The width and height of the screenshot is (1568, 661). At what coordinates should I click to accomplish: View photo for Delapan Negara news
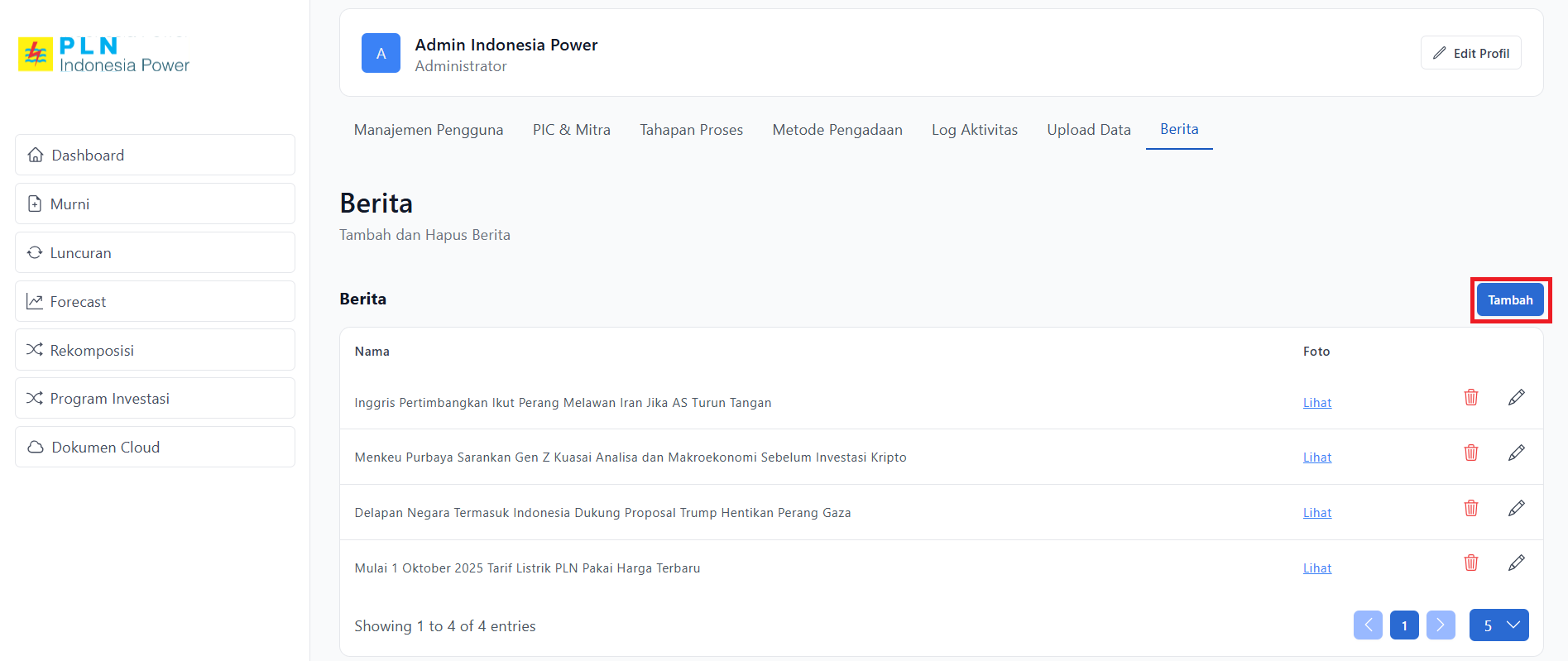1316,513
